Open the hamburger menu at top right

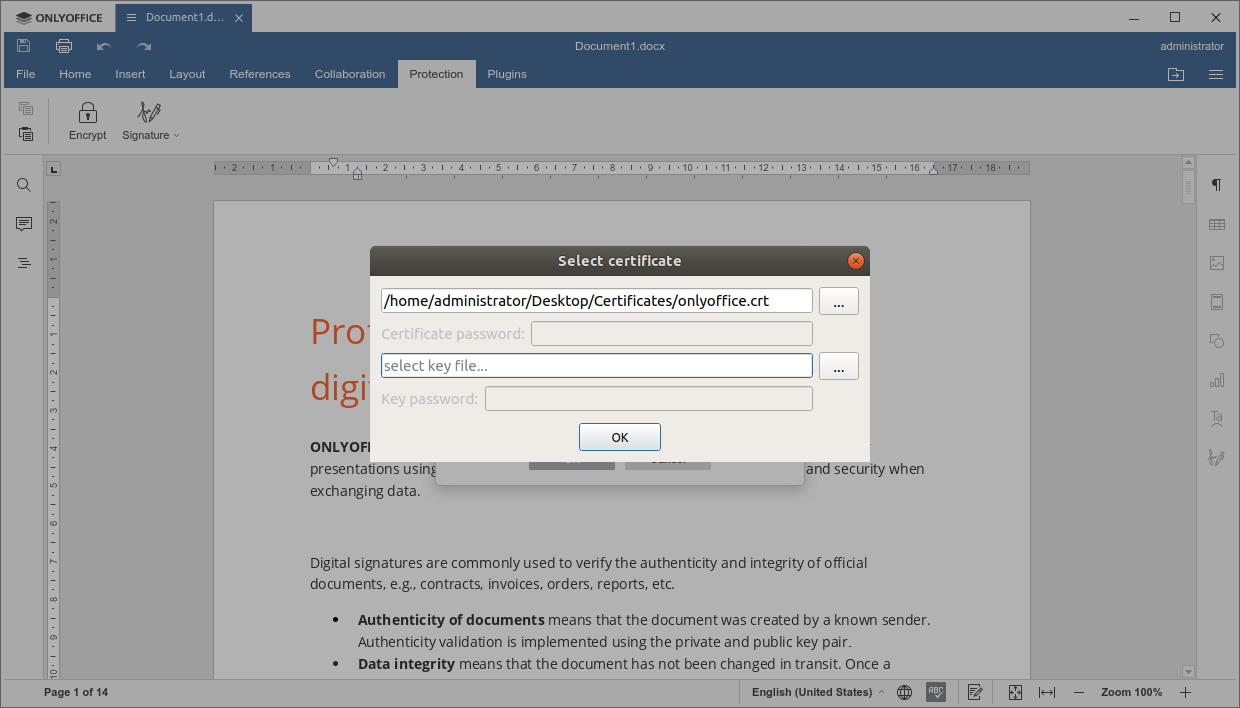tap(1216, 74)
